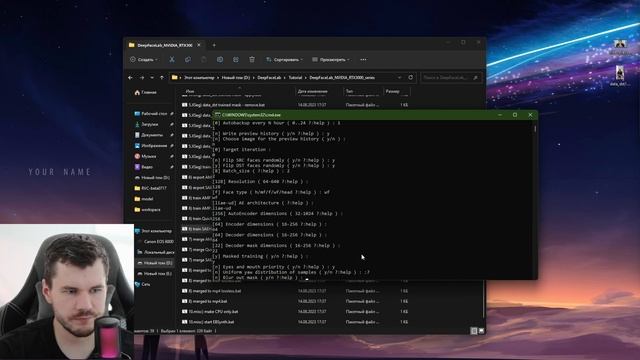Screen dimensions: 640x360
Task: Click the Delete trash icon in Explorer toolbar
Action: tap(252, 60)
